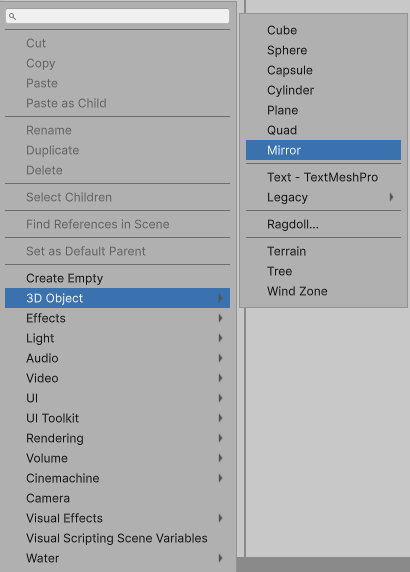Open the Light submenu
Viewport: 410px width, 572px height.
pyautogui.click(x=117, y=338)
